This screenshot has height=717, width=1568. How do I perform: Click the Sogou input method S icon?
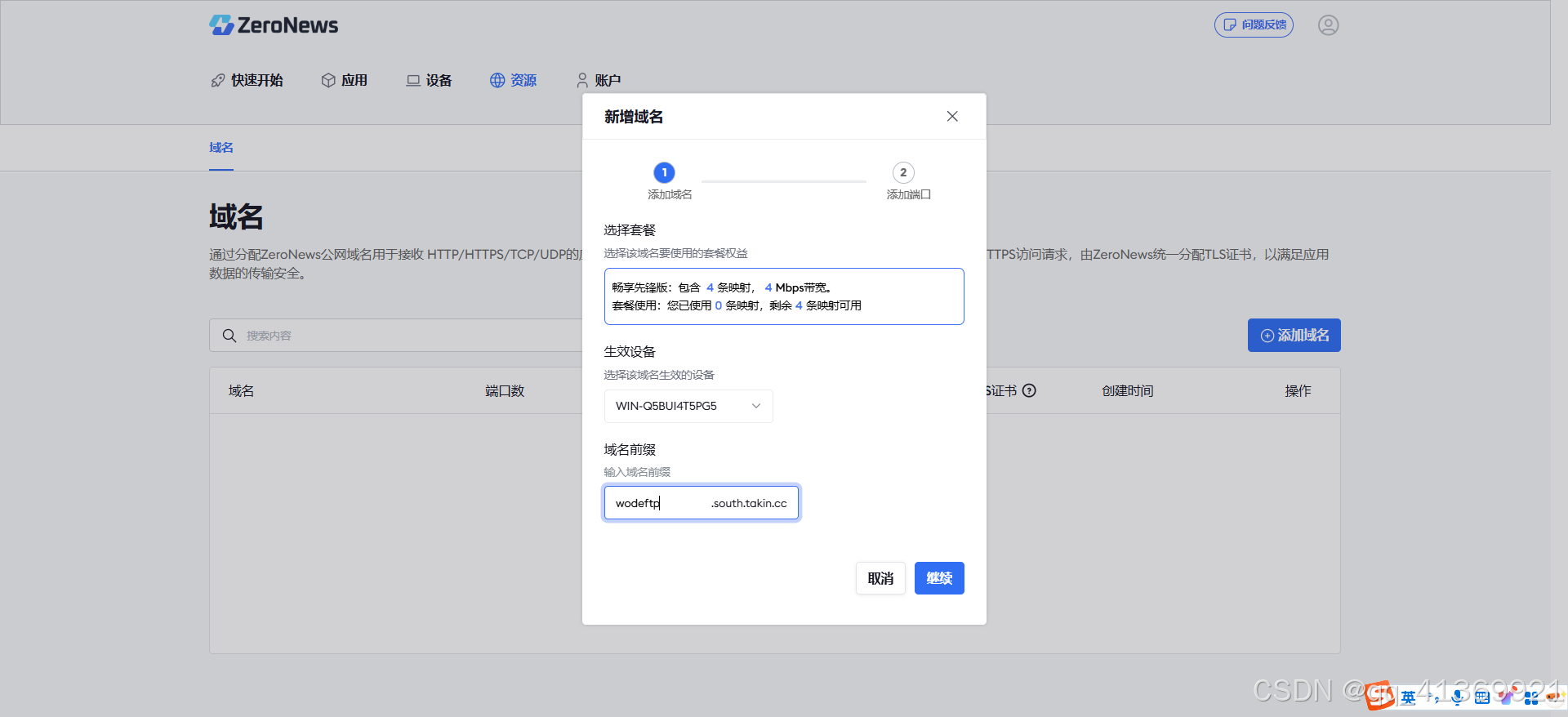(1379, 696)
